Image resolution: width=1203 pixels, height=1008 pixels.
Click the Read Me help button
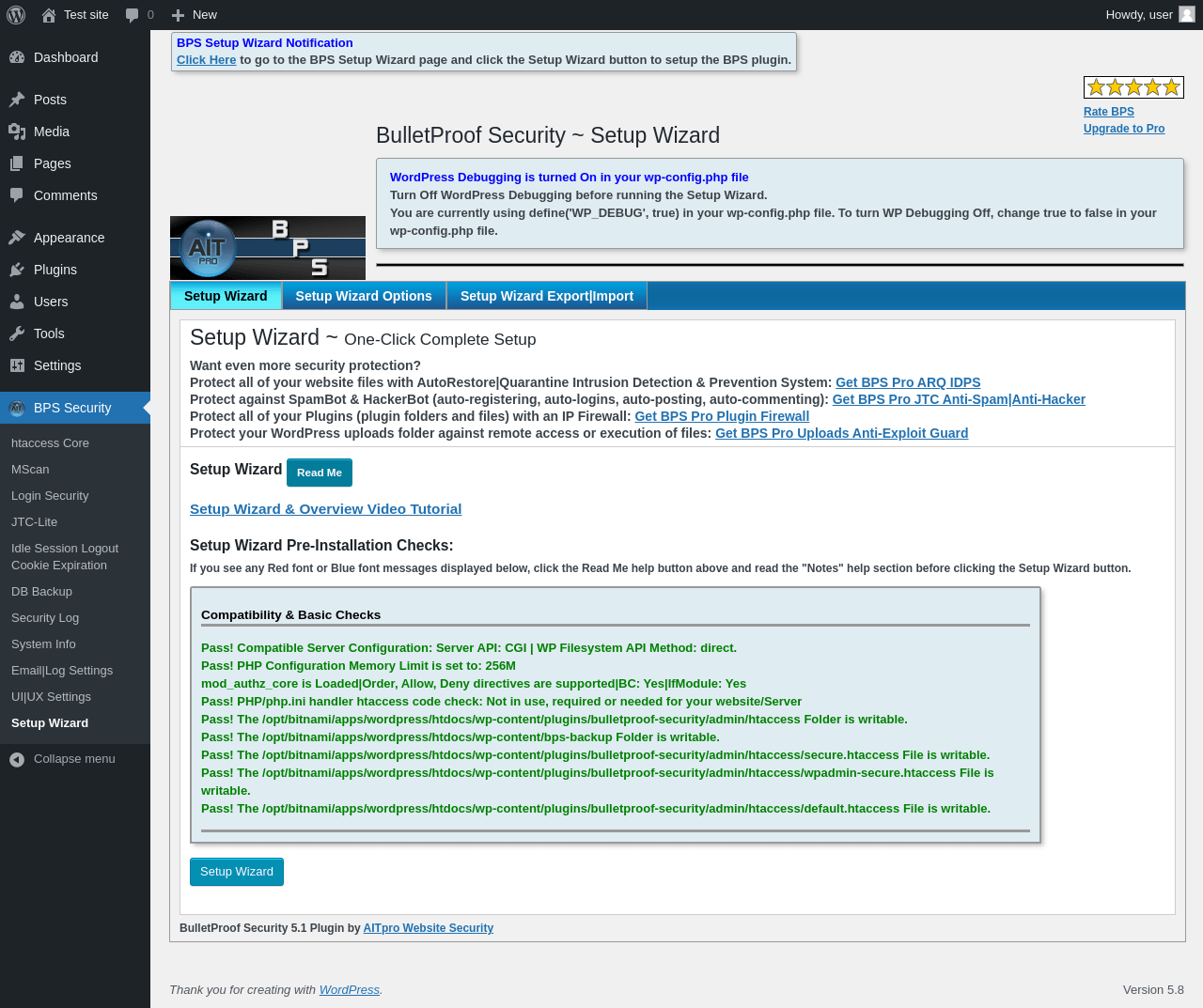point(320,473)
